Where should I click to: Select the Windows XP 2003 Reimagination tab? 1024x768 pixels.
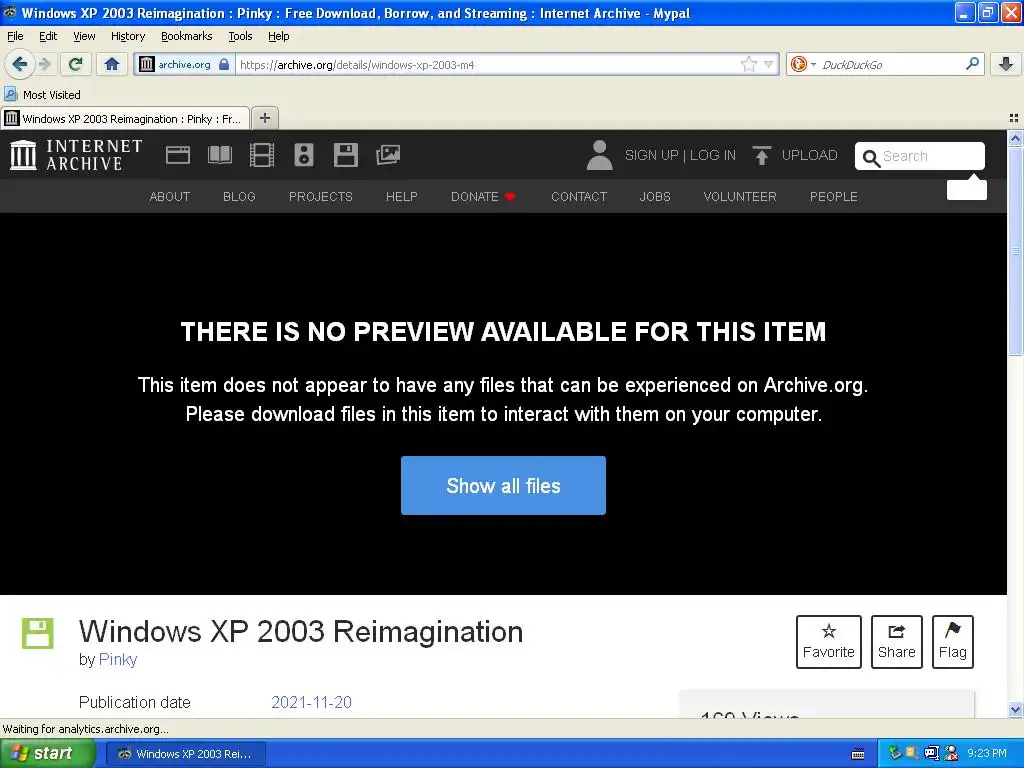[x=125, y=118]
